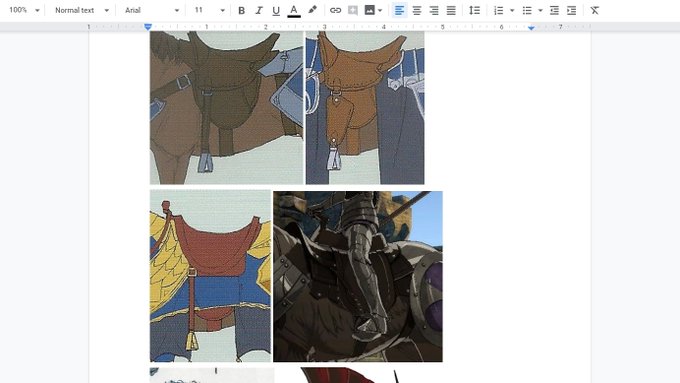Apply bulleted list
680x383 pixels.
click(527, 10)
